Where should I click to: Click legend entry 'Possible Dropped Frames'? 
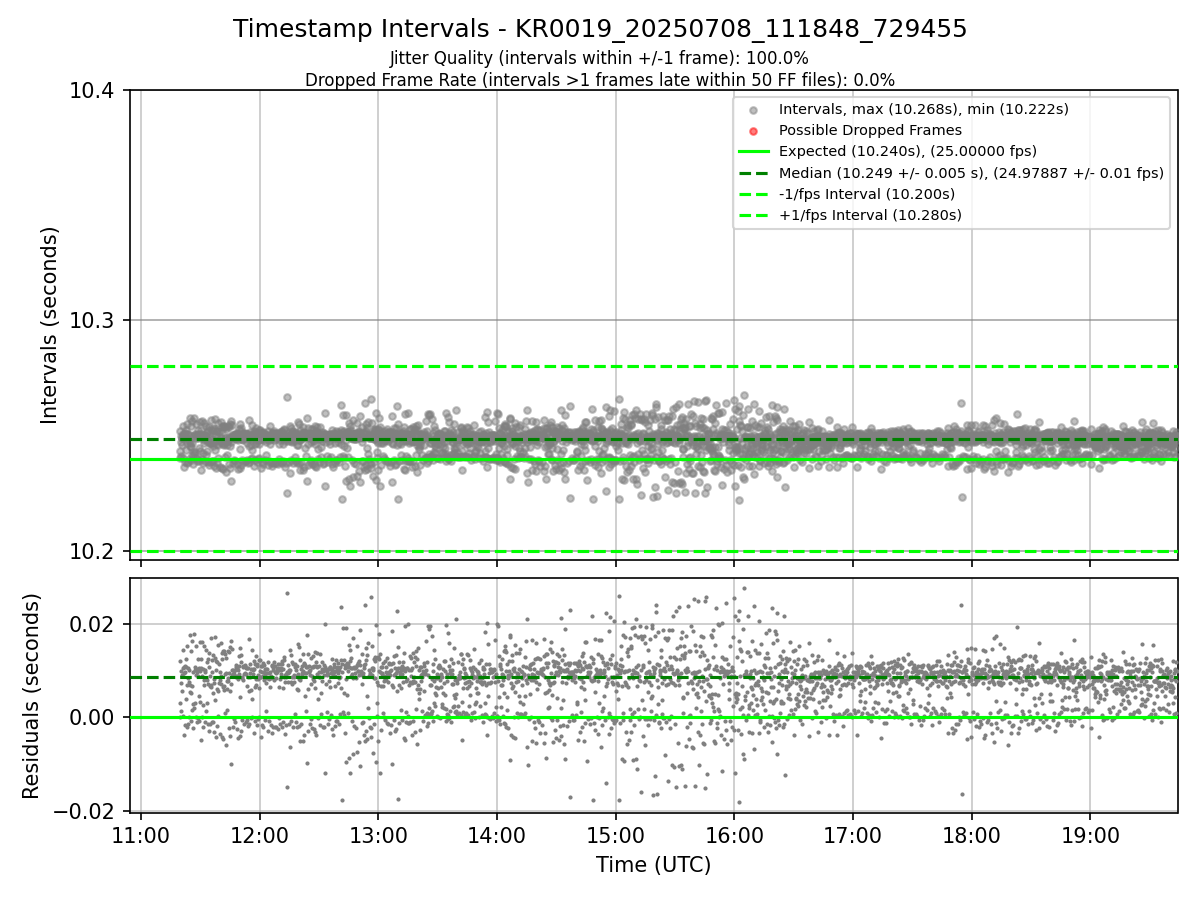[x=870, y=130]
